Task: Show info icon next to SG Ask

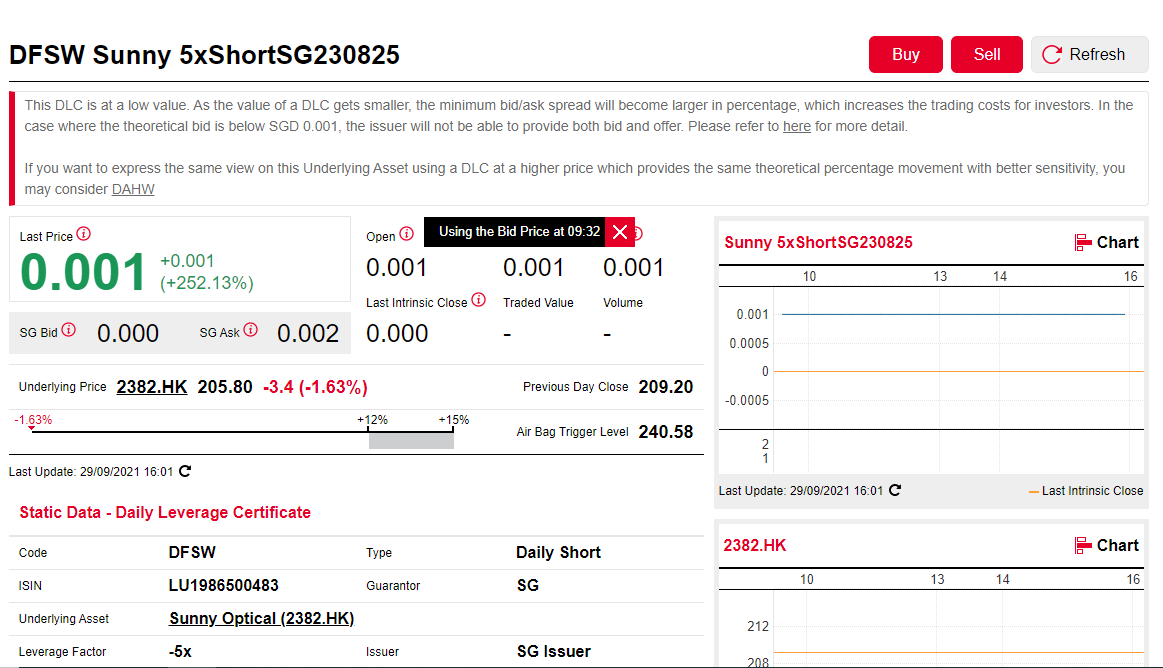Action: click(x=251, y=330)
